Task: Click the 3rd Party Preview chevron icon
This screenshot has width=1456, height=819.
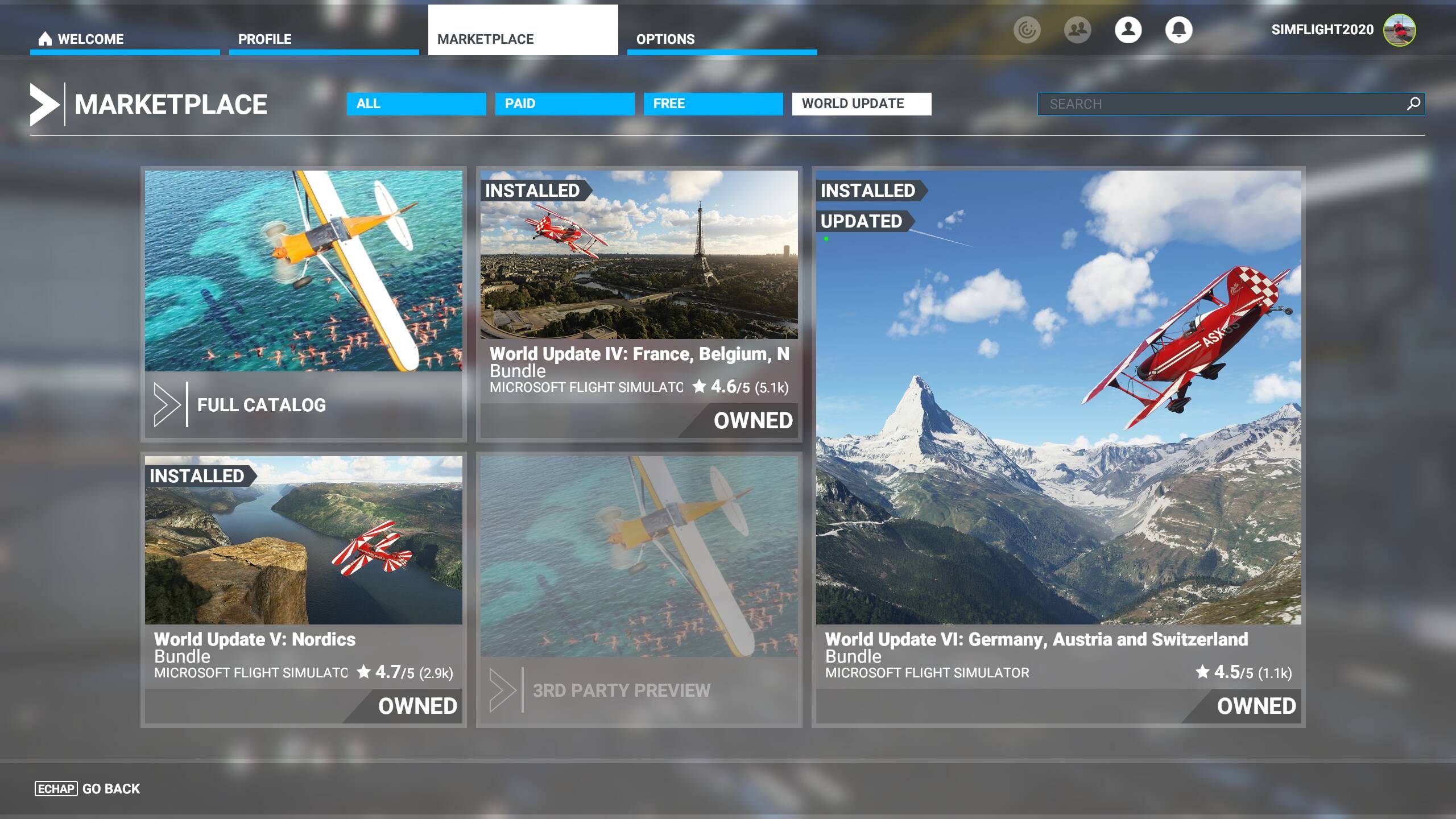Action: tap(503, 690)
